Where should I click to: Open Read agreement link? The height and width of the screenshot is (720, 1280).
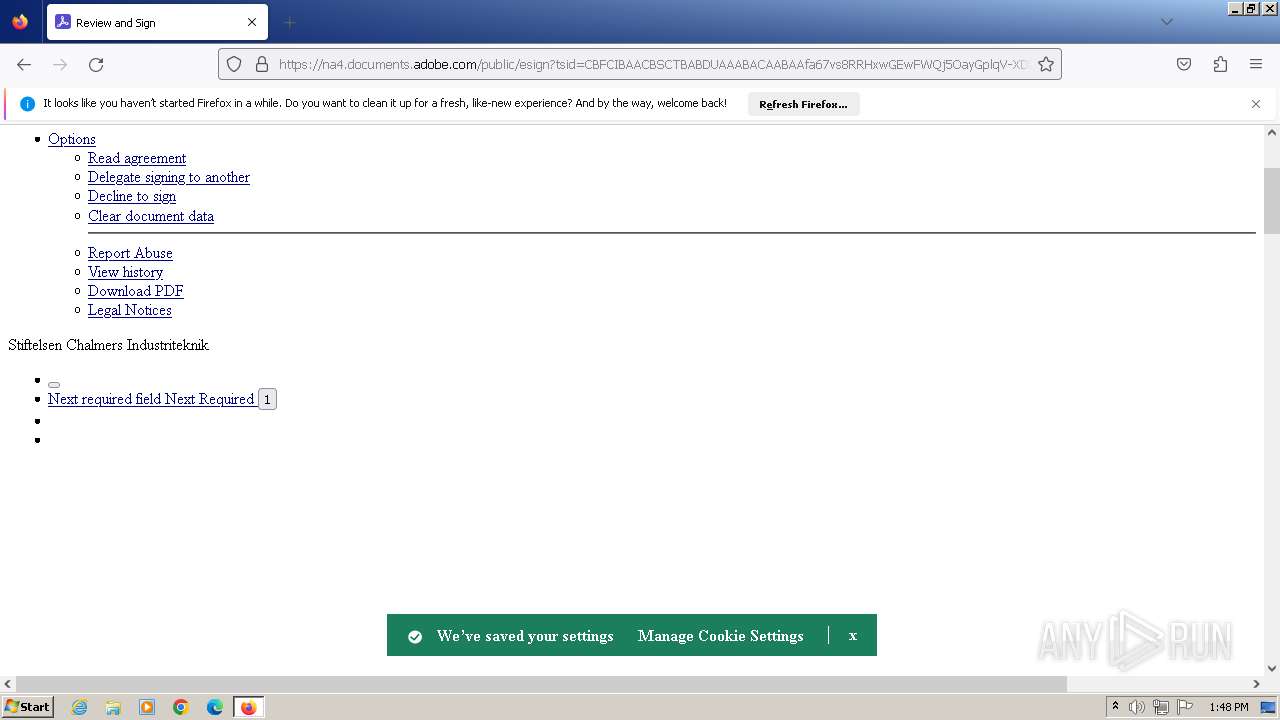point(137,158)
